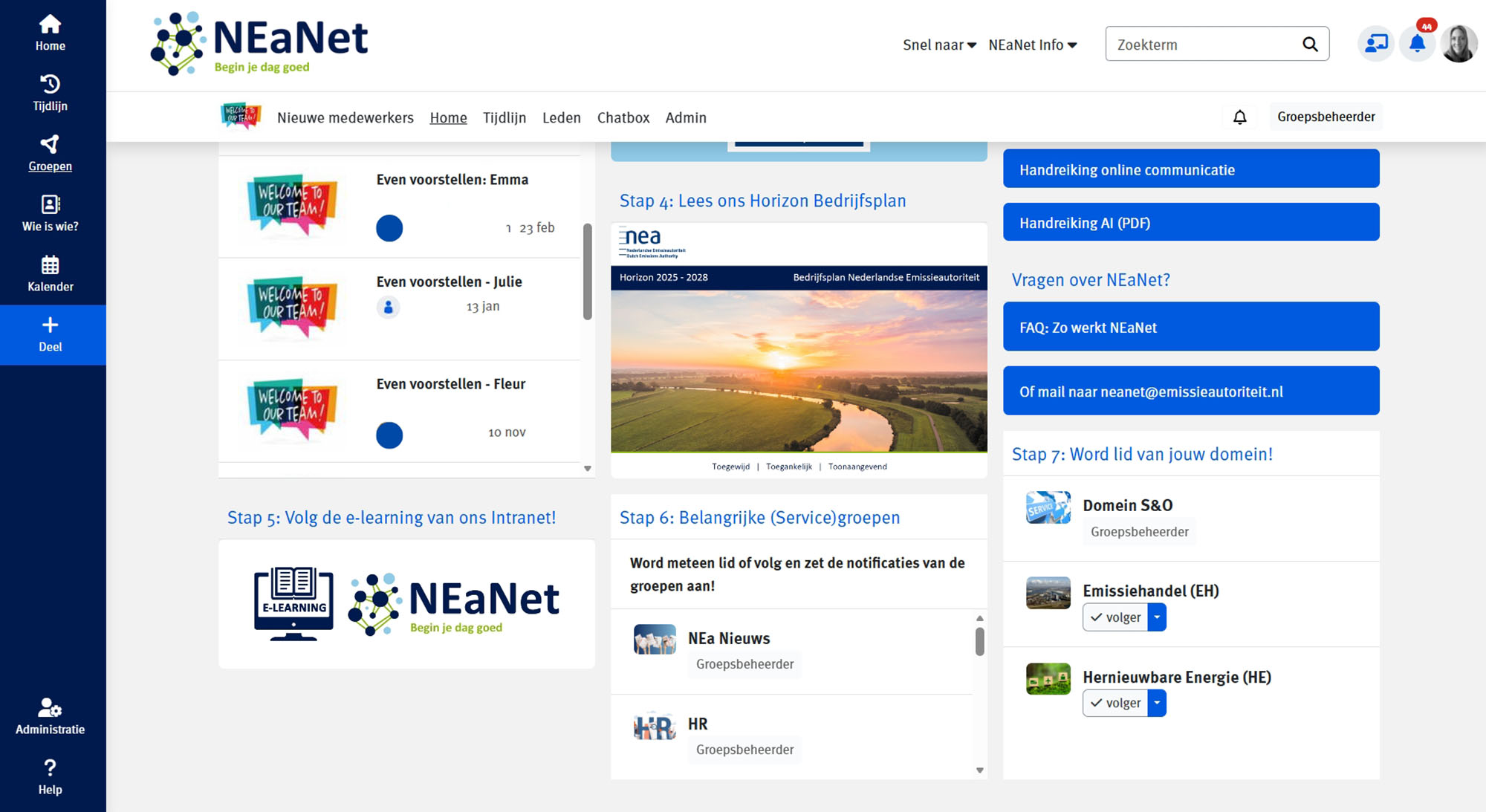Image resolution: width=1486 pixels, height=812 pixels.
Task: Click the search magnifier icon
Action: (x=1310, y=45)
